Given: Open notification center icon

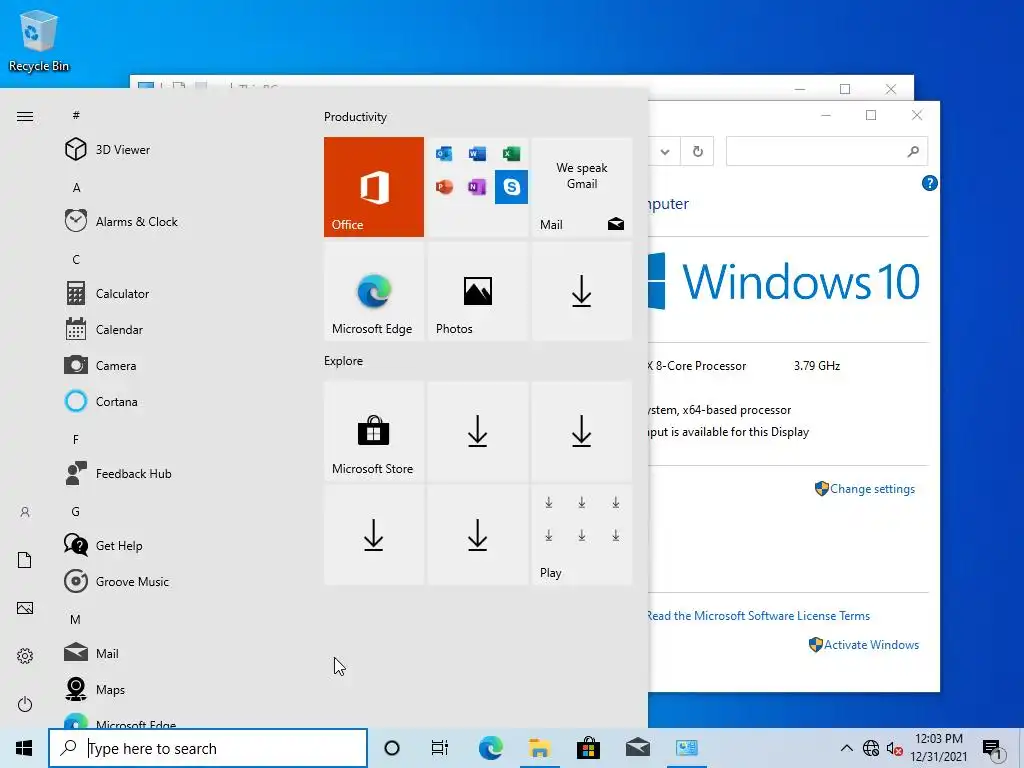Looking at the screenshot, I should pyautogui.click(x=993, y=750).
